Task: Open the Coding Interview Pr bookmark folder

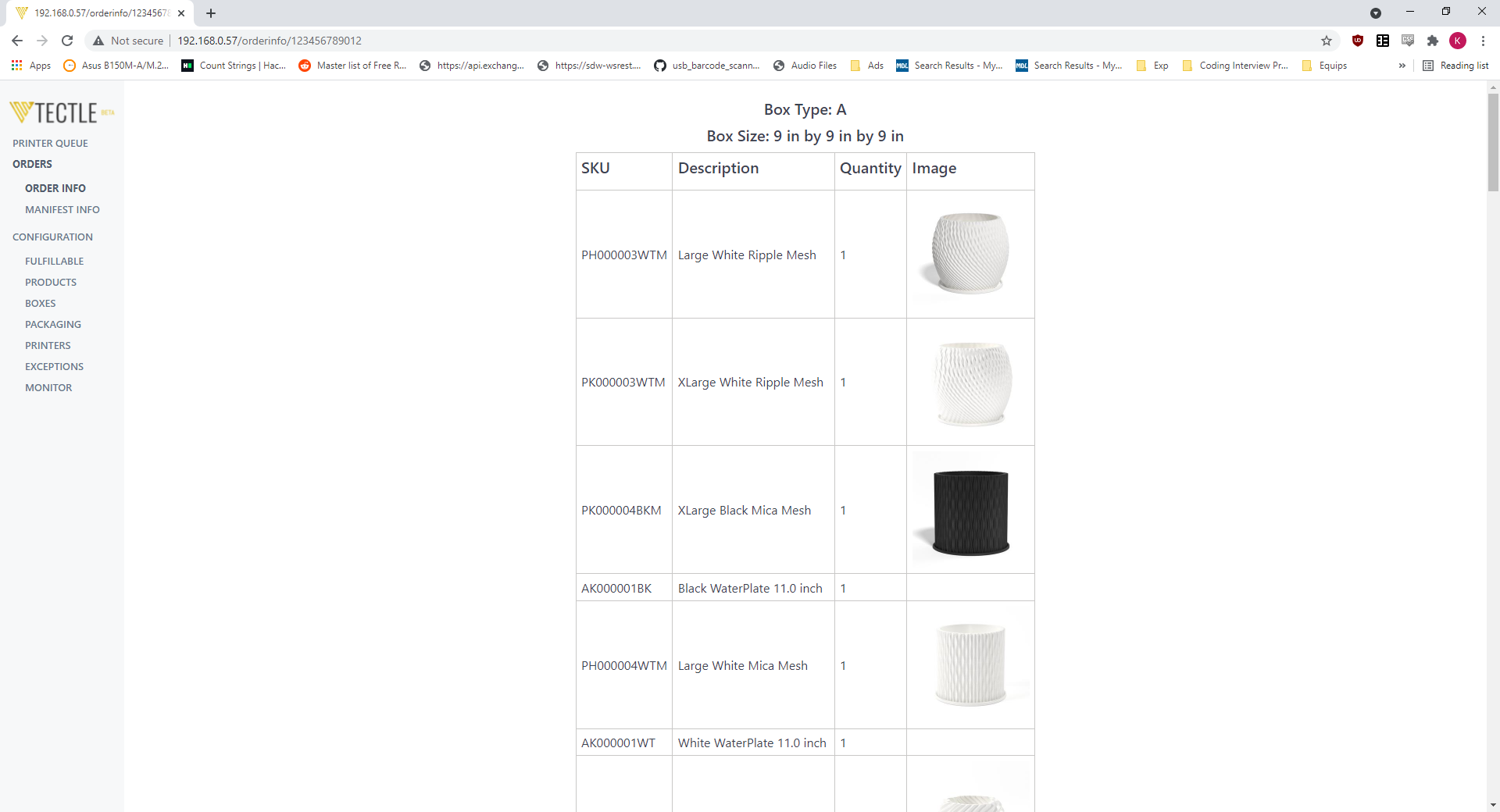Action: 1235,66
